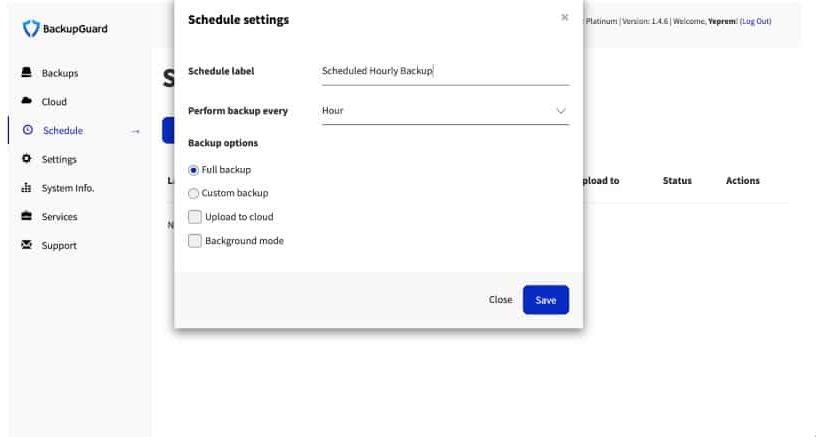816x437 pixels.
Task: Click the System Info chart icon
Action: tap(27, 188)
